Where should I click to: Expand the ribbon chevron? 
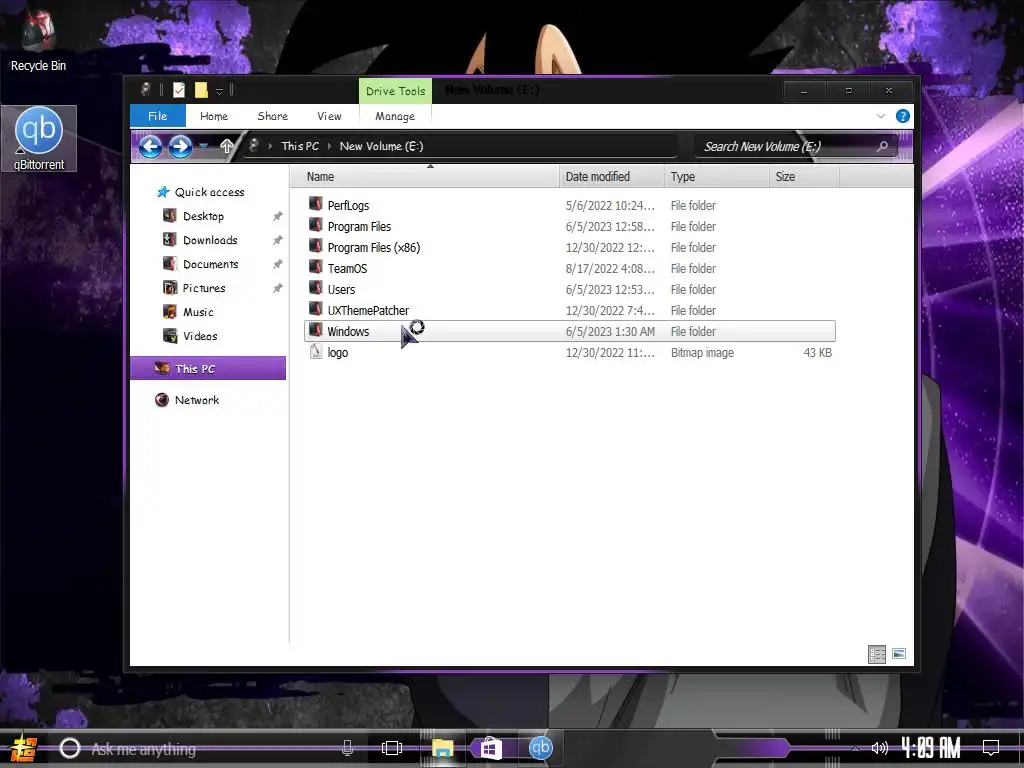pos(880,116)
